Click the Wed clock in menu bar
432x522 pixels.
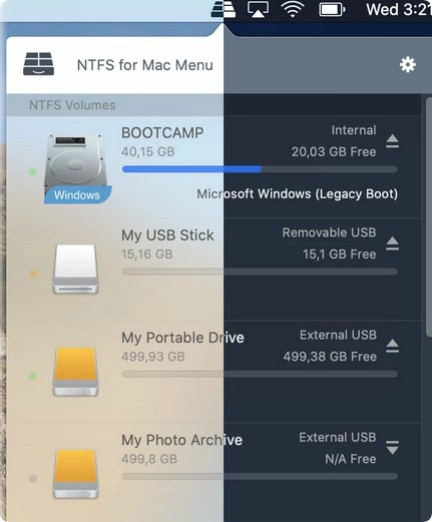(x=399, y=9)
